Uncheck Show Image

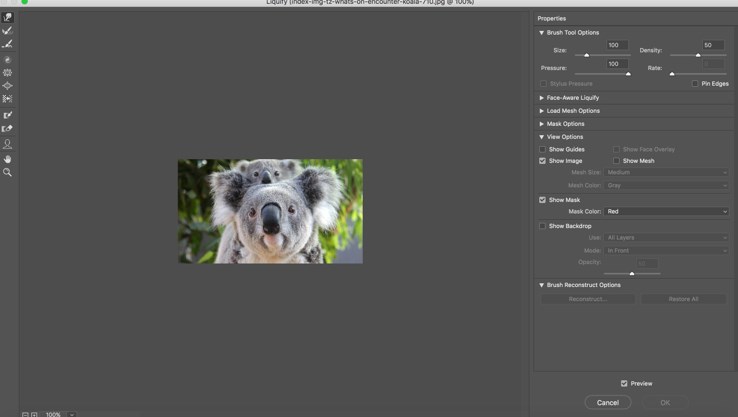click(543, 161)
